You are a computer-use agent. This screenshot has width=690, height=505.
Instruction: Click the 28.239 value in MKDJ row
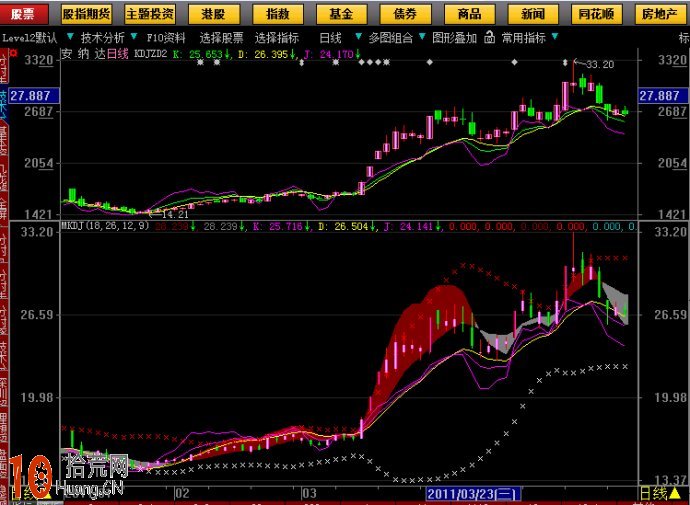pos(224,227)
